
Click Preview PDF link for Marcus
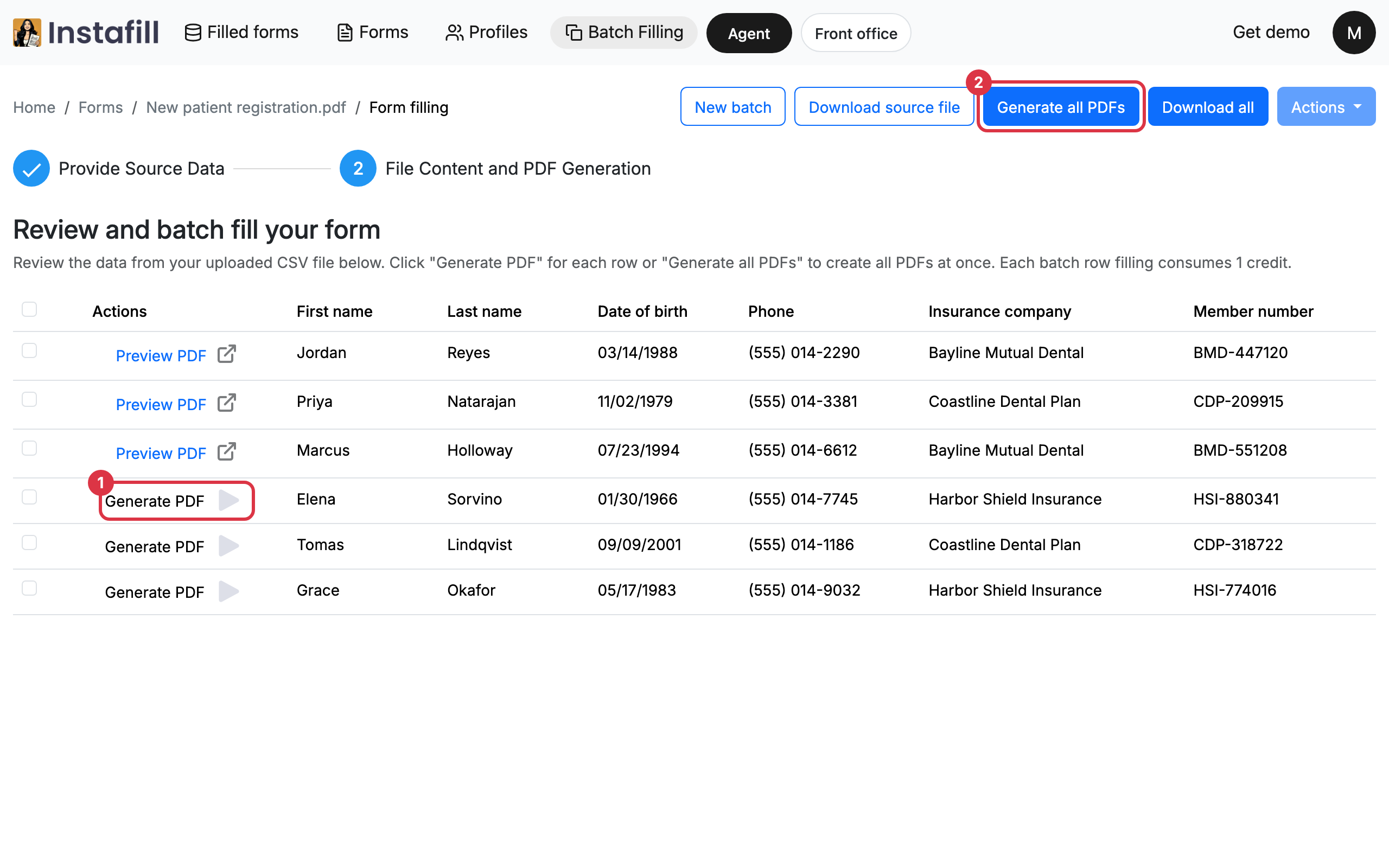pos(161,453)
